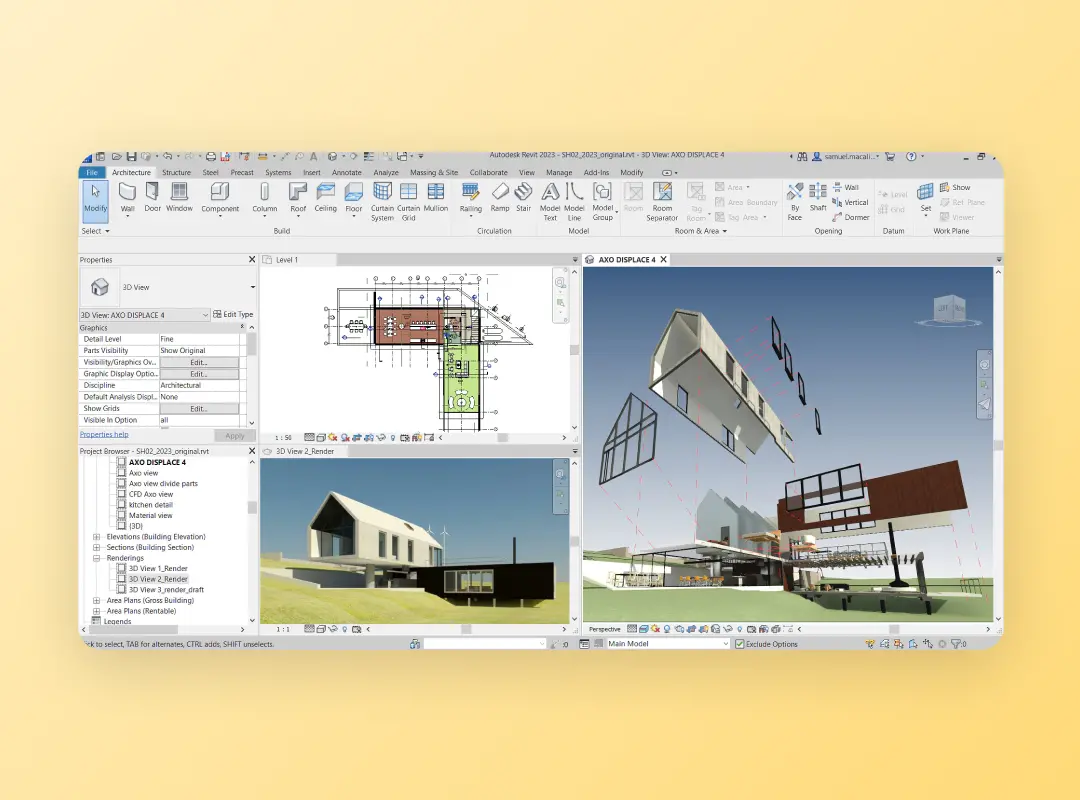1080x800 pixels.
Task: Open the Properties help link
Action: point(104,434)
